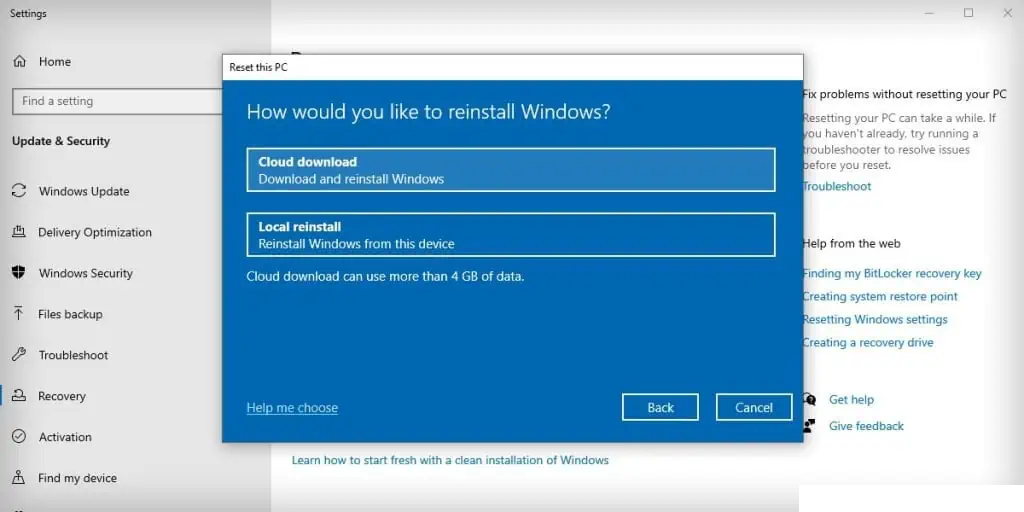Click the Recovery icon in sidebar
This screenshot has height=512, width=1024.
19,396
